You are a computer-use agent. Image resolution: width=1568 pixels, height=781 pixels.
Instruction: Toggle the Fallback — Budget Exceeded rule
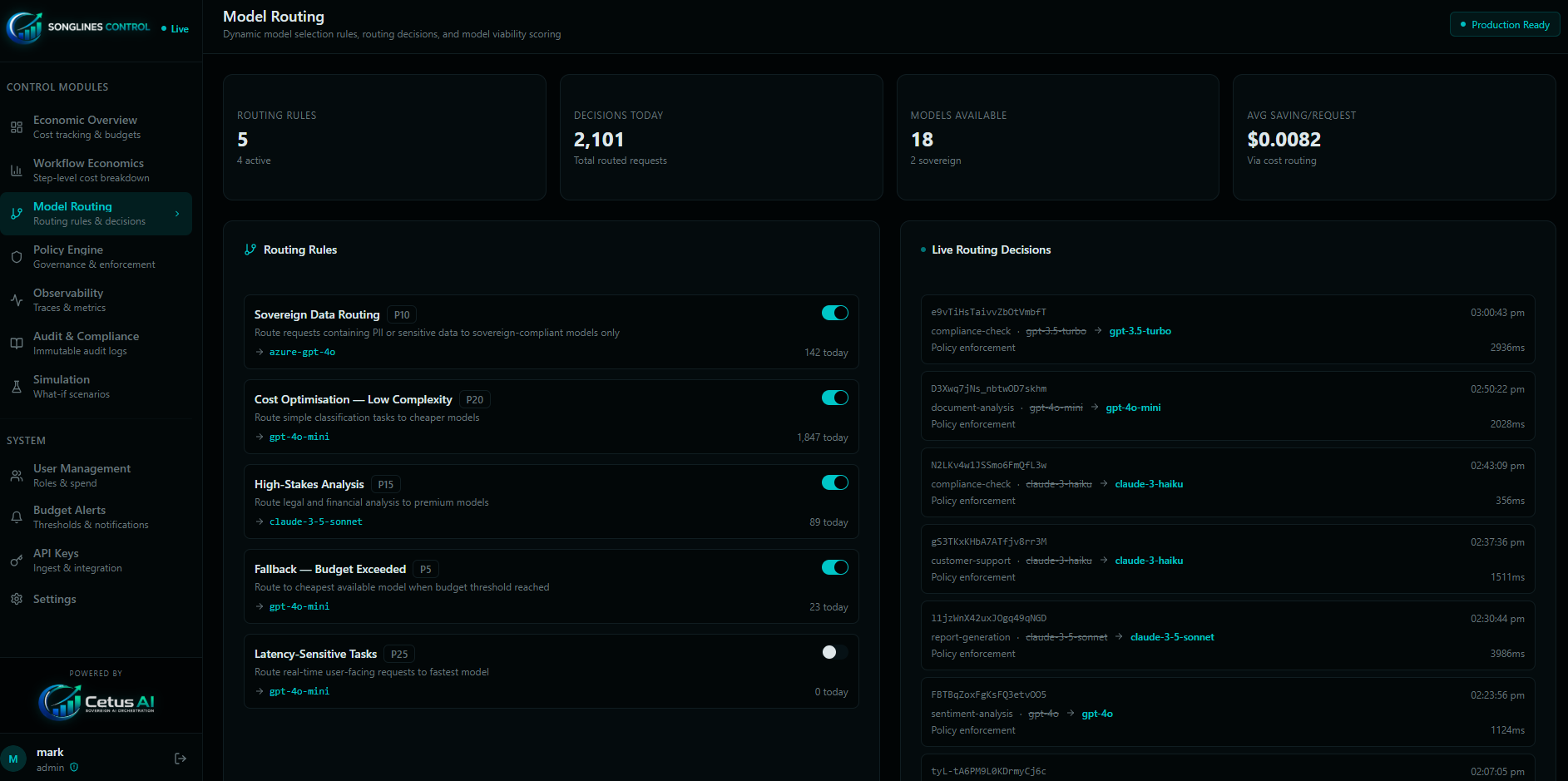[x=834, y=567]
